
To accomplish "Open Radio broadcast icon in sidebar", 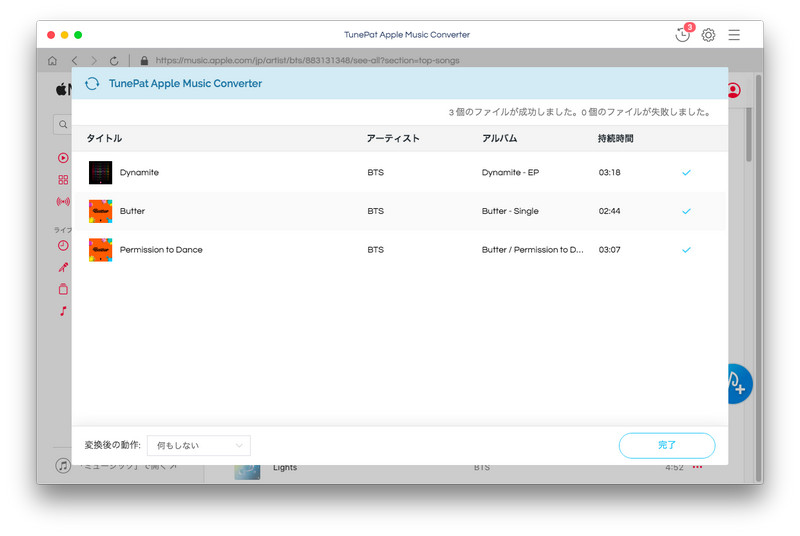I will 63,202.
